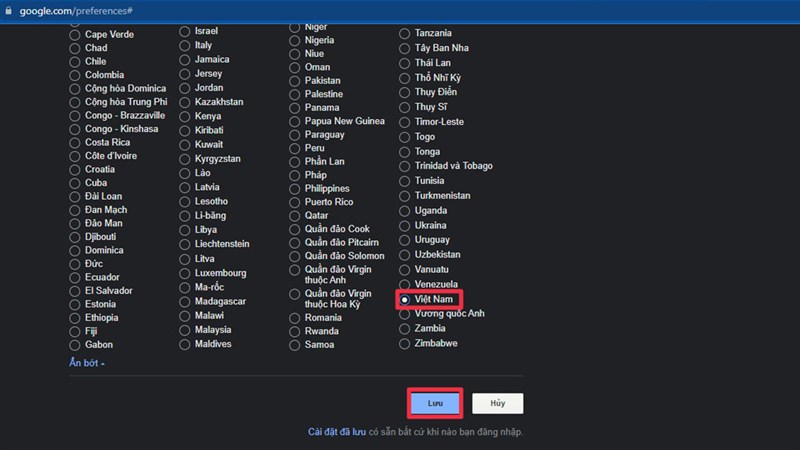The height and width of the screenshot is (450, 800).
Task: Click the google.com/preferences address bar
Action: [76, 11]
